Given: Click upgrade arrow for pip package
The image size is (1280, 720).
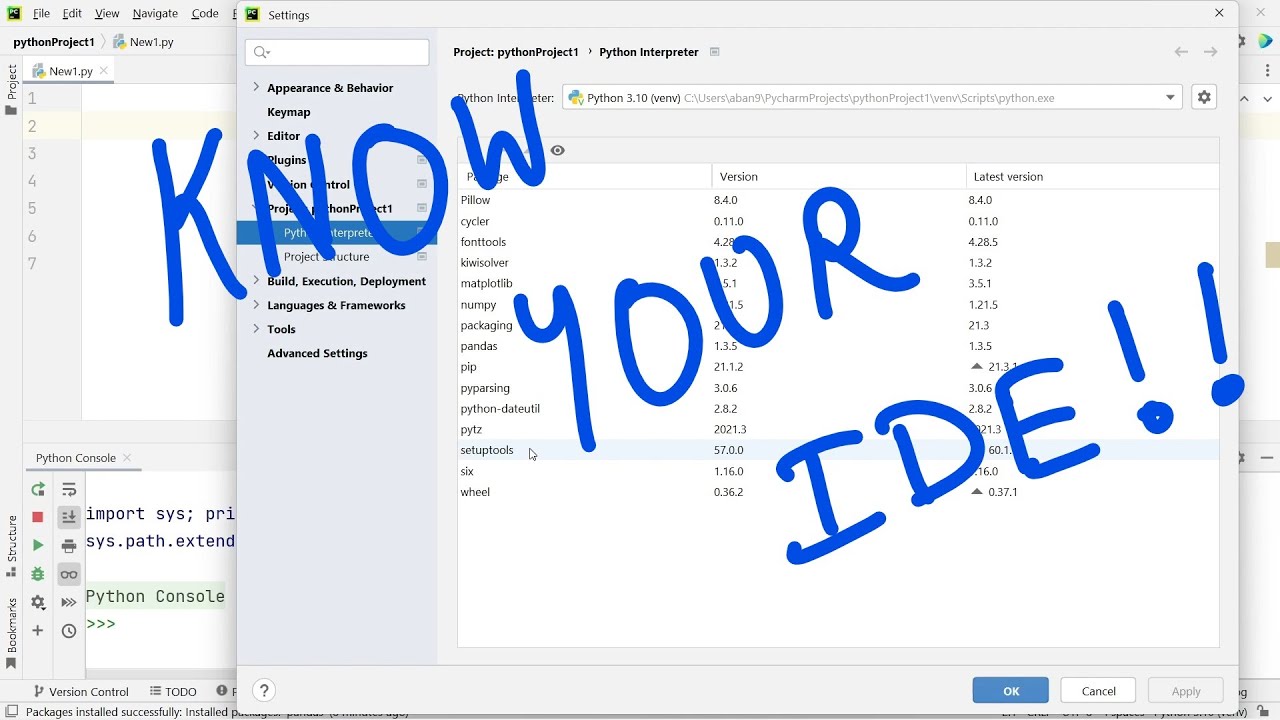Looking at the screenshot, I should [977, 367].
